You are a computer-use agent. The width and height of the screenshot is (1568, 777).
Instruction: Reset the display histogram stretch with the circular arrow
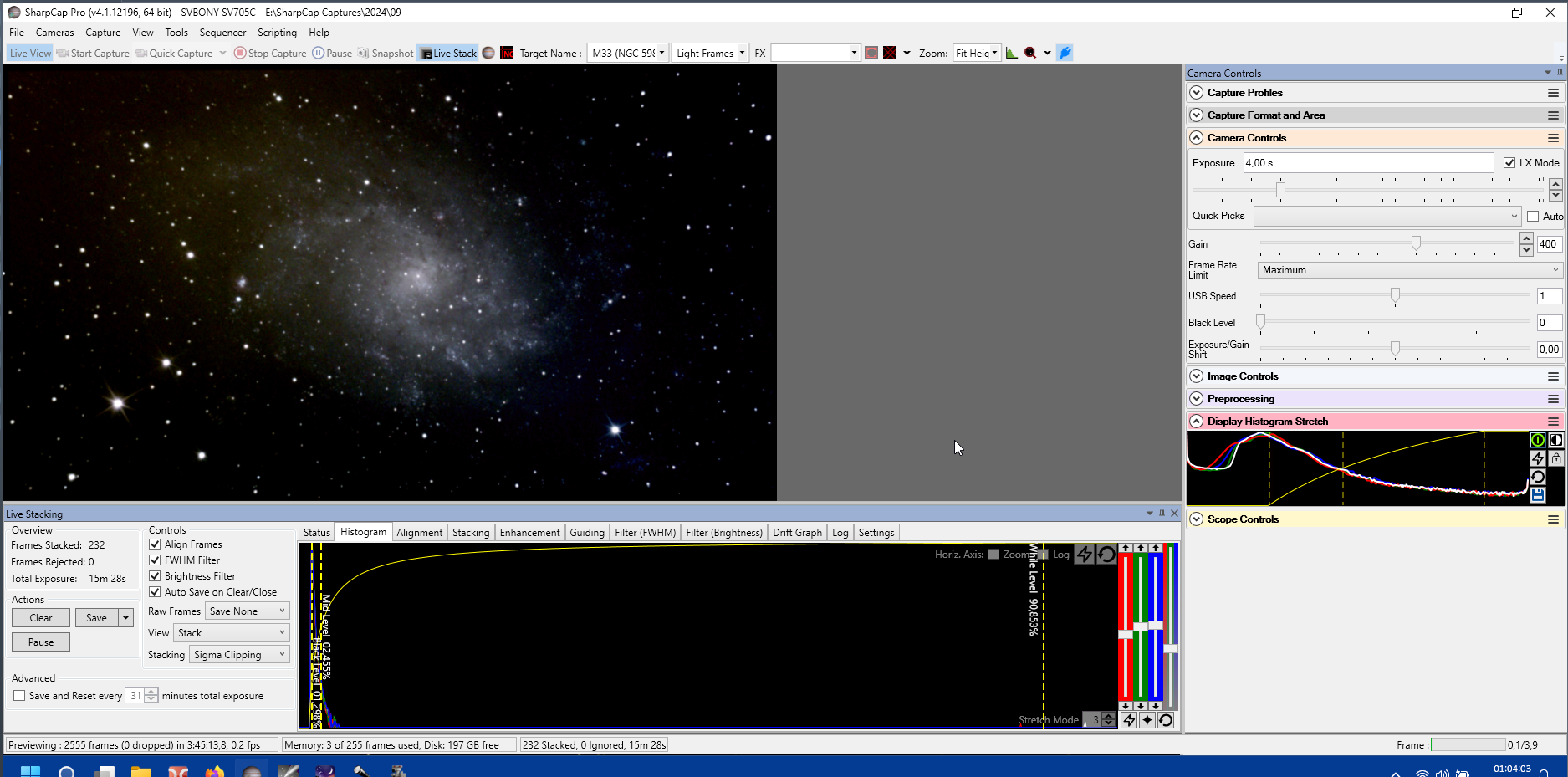tap(1537, 477)
